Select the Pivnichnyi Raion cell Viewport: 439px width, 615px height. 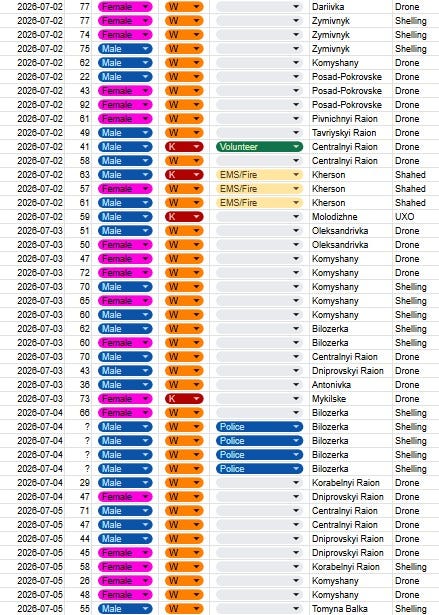coord(351,119)
